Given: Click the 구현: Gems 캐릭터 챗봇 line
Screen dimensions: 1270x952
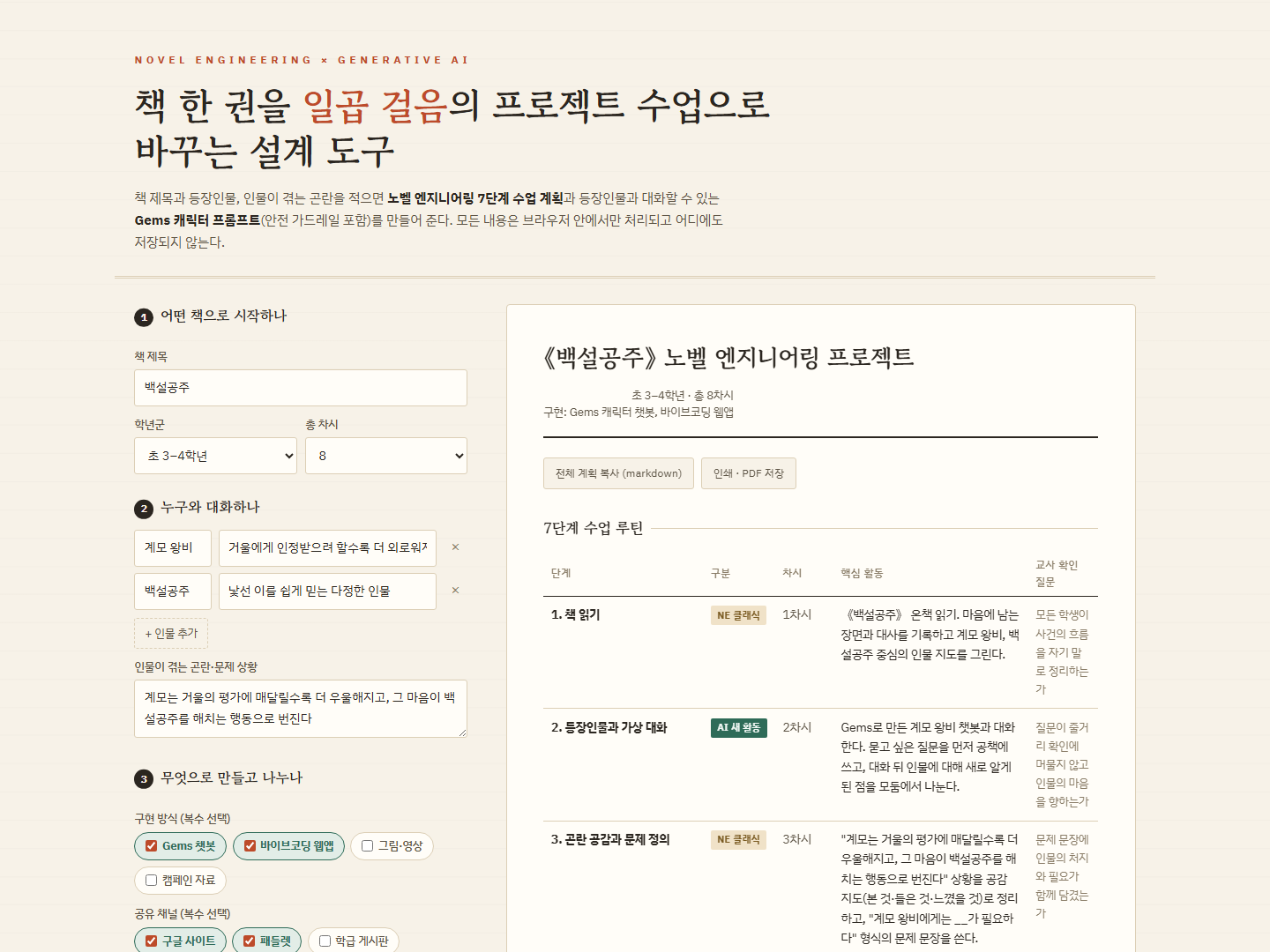Looking at the screenshot, I should click(639, 413).
